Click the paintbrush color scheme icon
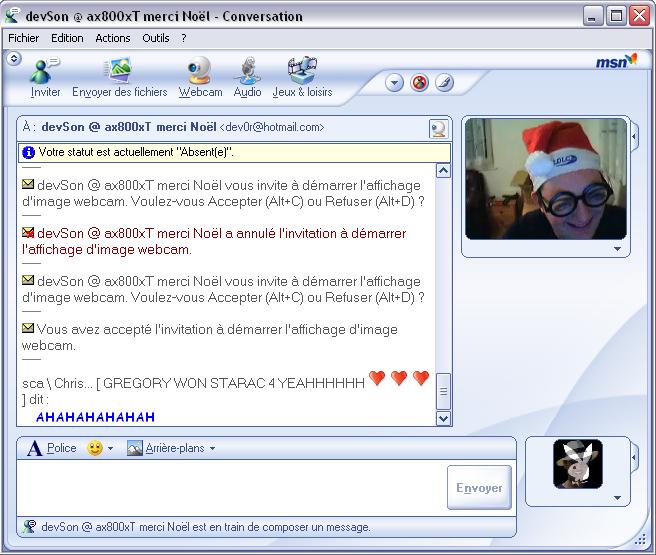This screenshot has height=555, width=656. tap(444, 83)
